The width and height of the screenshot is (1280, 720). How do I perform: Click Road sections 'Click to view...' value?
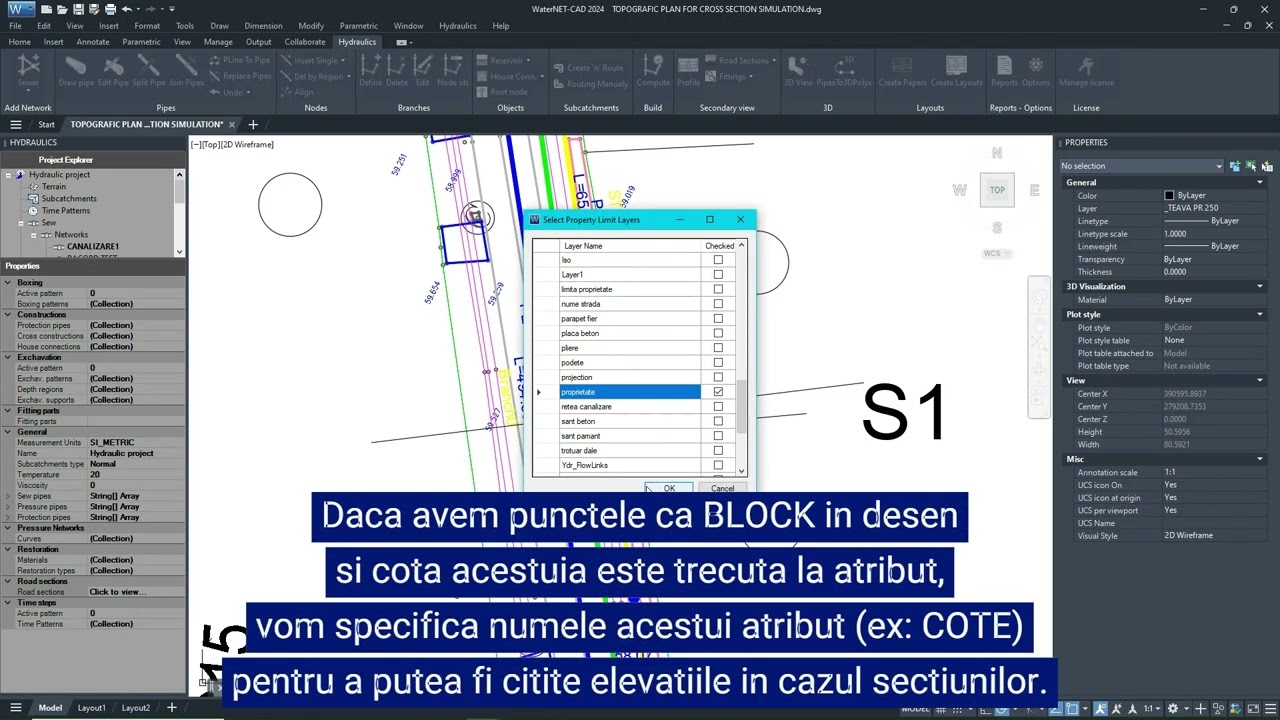pyautogui.click(x=136, y=592)
